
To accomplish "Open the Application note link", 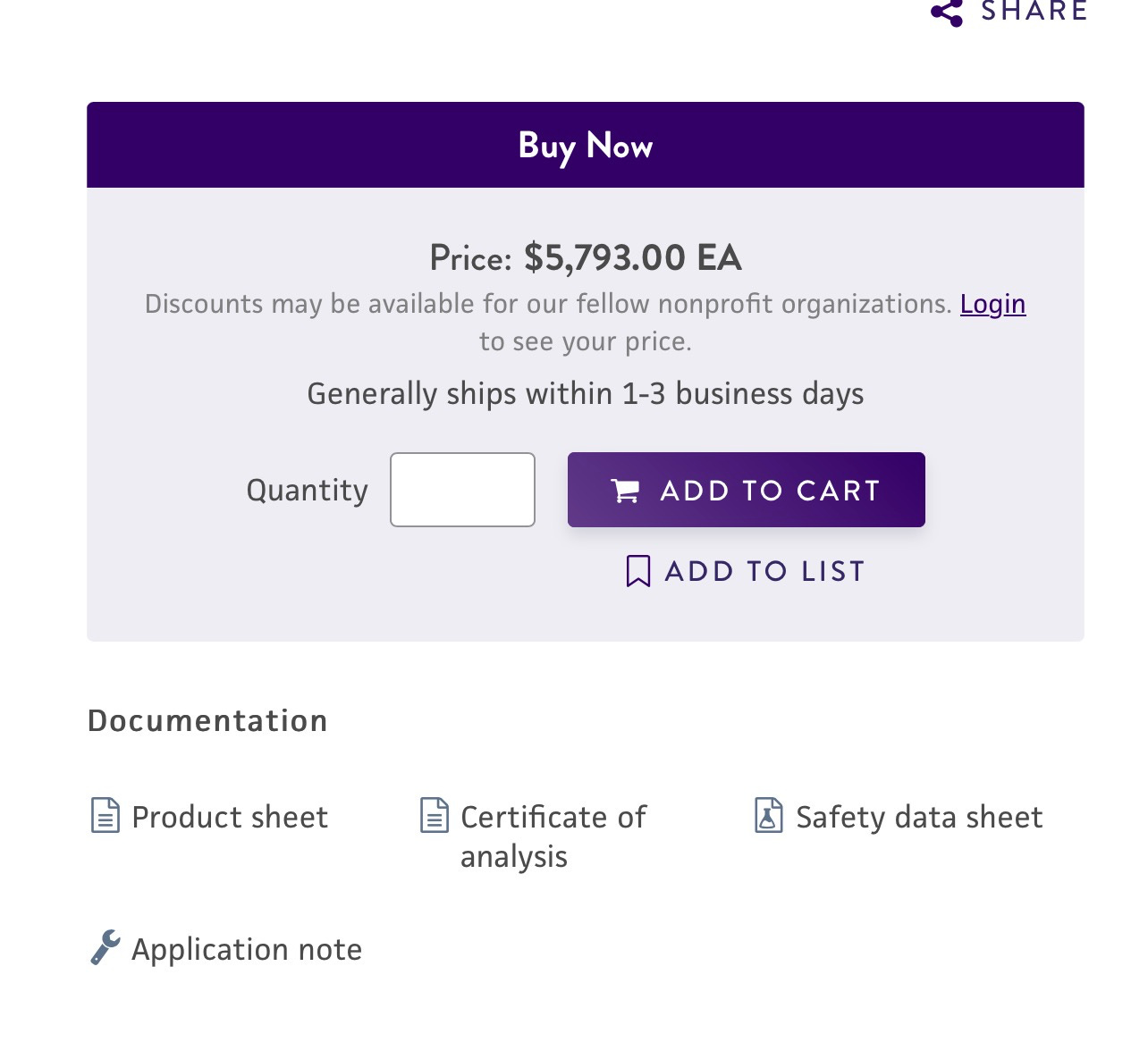I will (247, 950).
